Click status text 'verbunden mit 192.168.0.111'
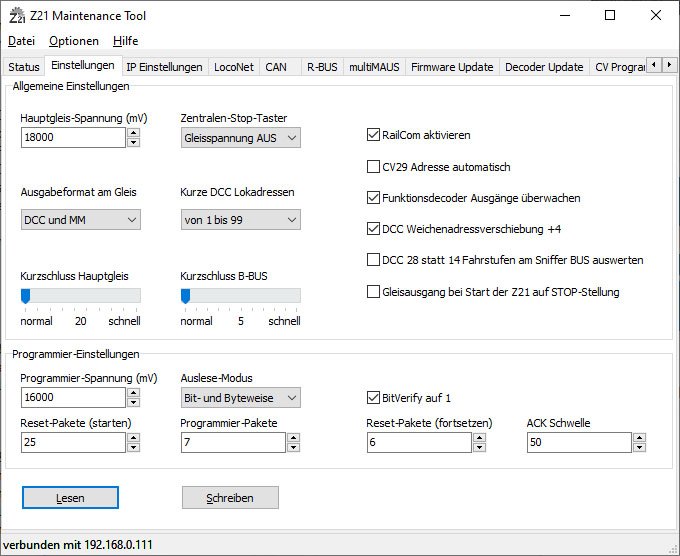Image resolution: width=680 pixels, height=556 pixels. point(78,545)
